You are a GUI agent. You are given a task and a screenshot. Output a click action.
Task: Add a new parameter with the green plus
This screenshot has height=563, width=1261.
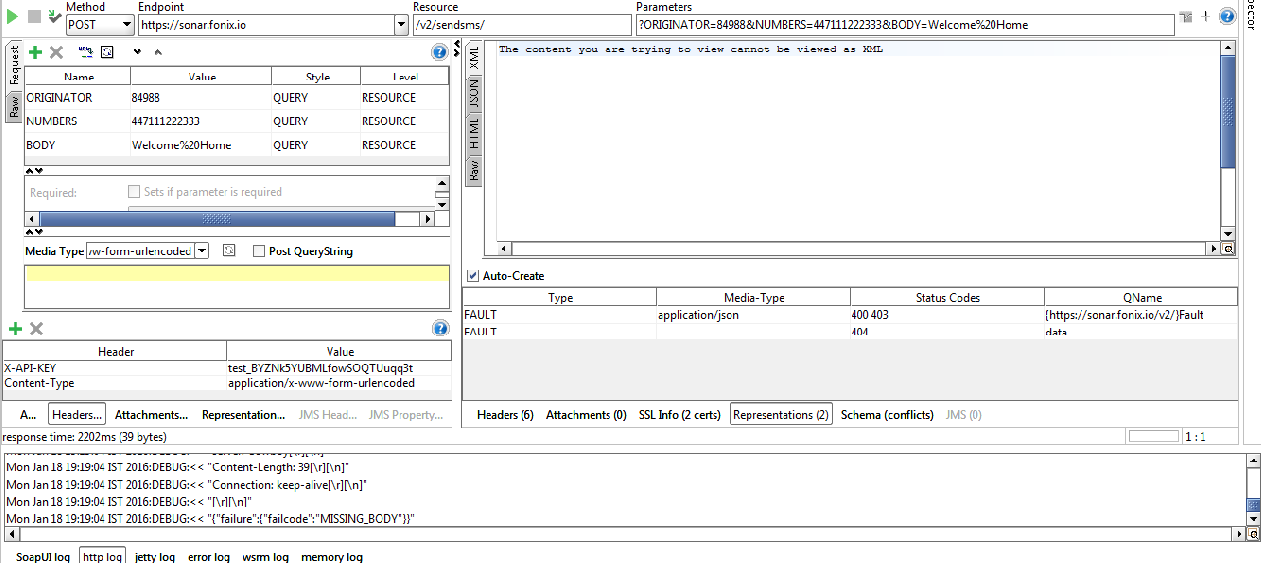pos(35,52)
